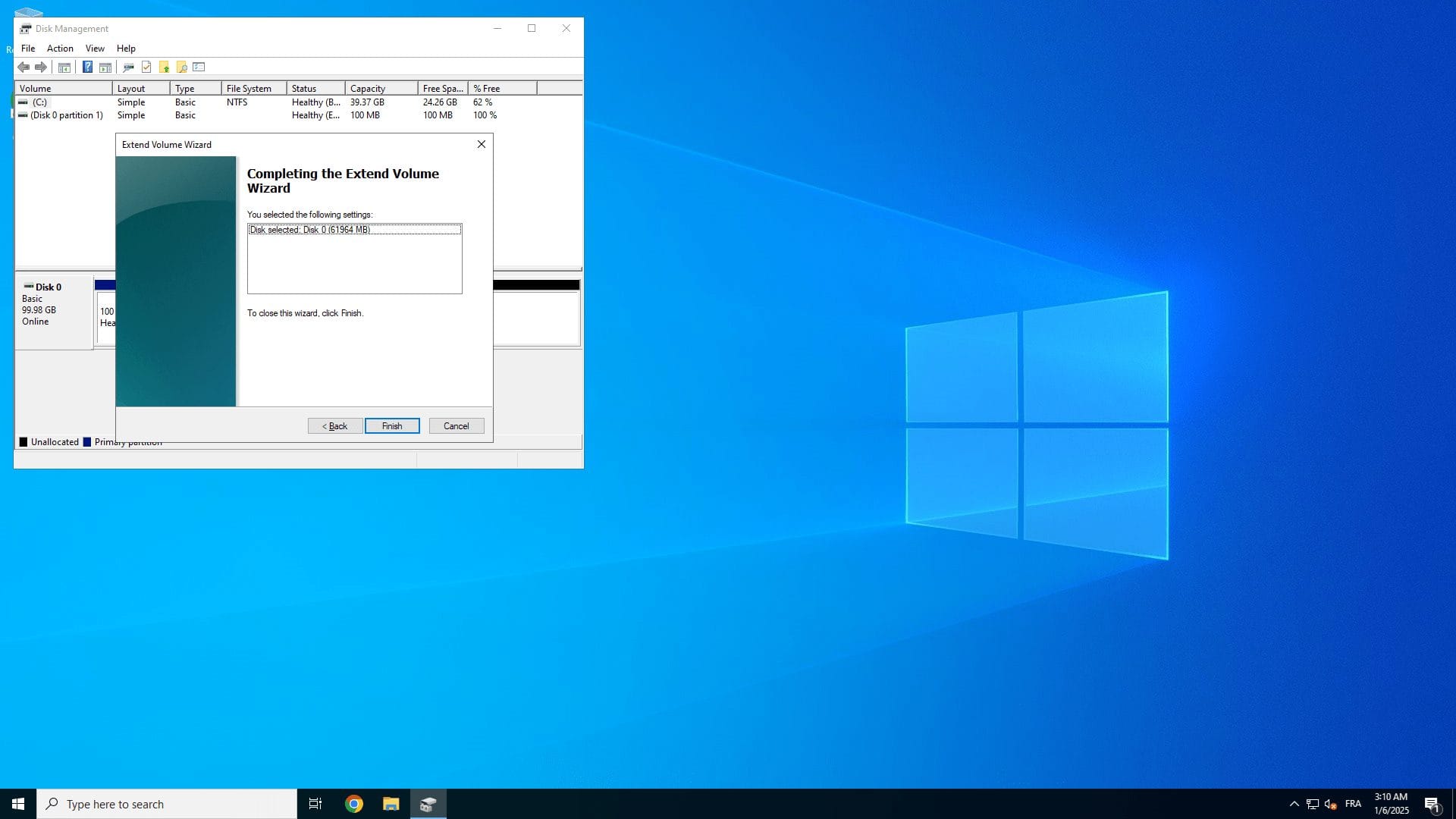Open File Explorer from the taskbar
This screenshot has width=1456, height=819.
pos(391,804)
